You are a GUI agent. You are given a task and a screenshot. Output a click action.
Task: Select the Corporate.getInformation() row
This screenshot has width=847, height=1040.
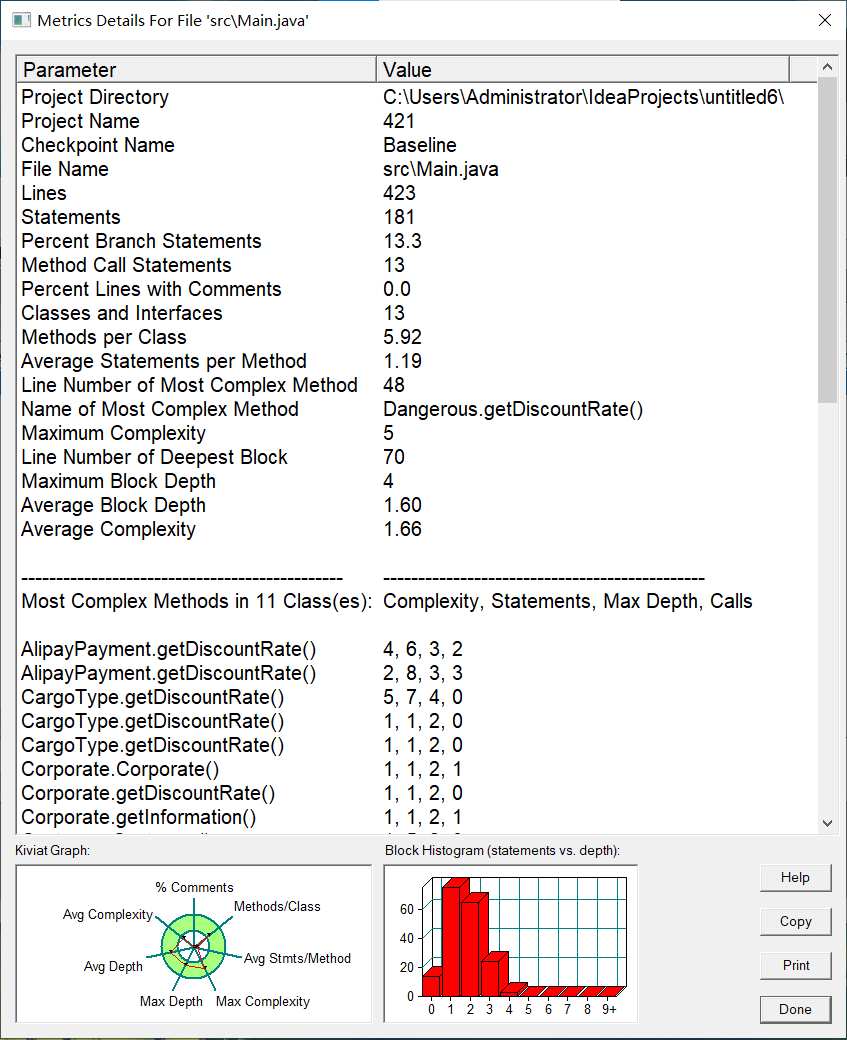click(417, 816)
